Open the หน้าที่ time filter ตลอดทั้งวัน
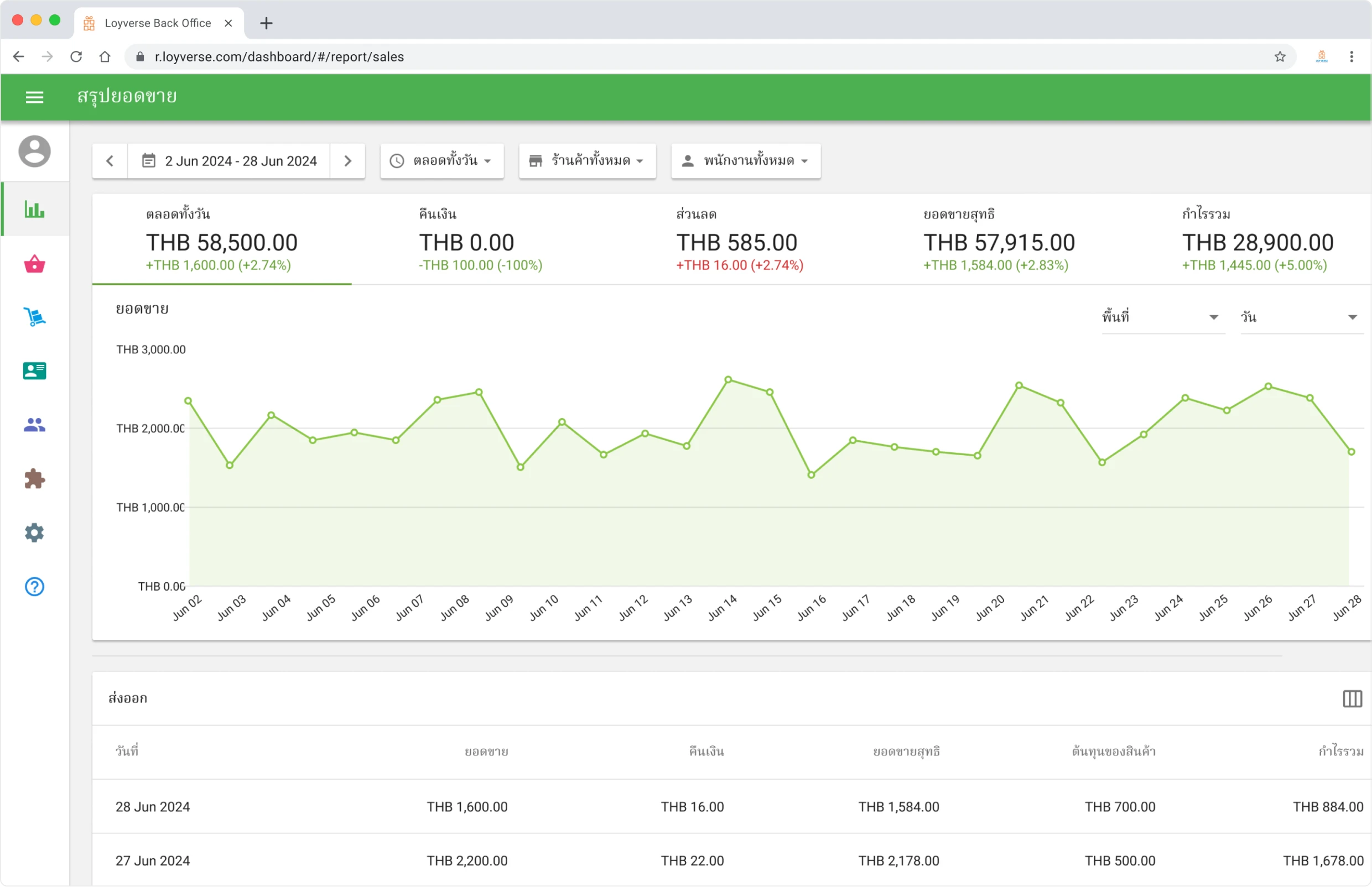This screenshot has width=1372, height=887. (x=441, y=161)
